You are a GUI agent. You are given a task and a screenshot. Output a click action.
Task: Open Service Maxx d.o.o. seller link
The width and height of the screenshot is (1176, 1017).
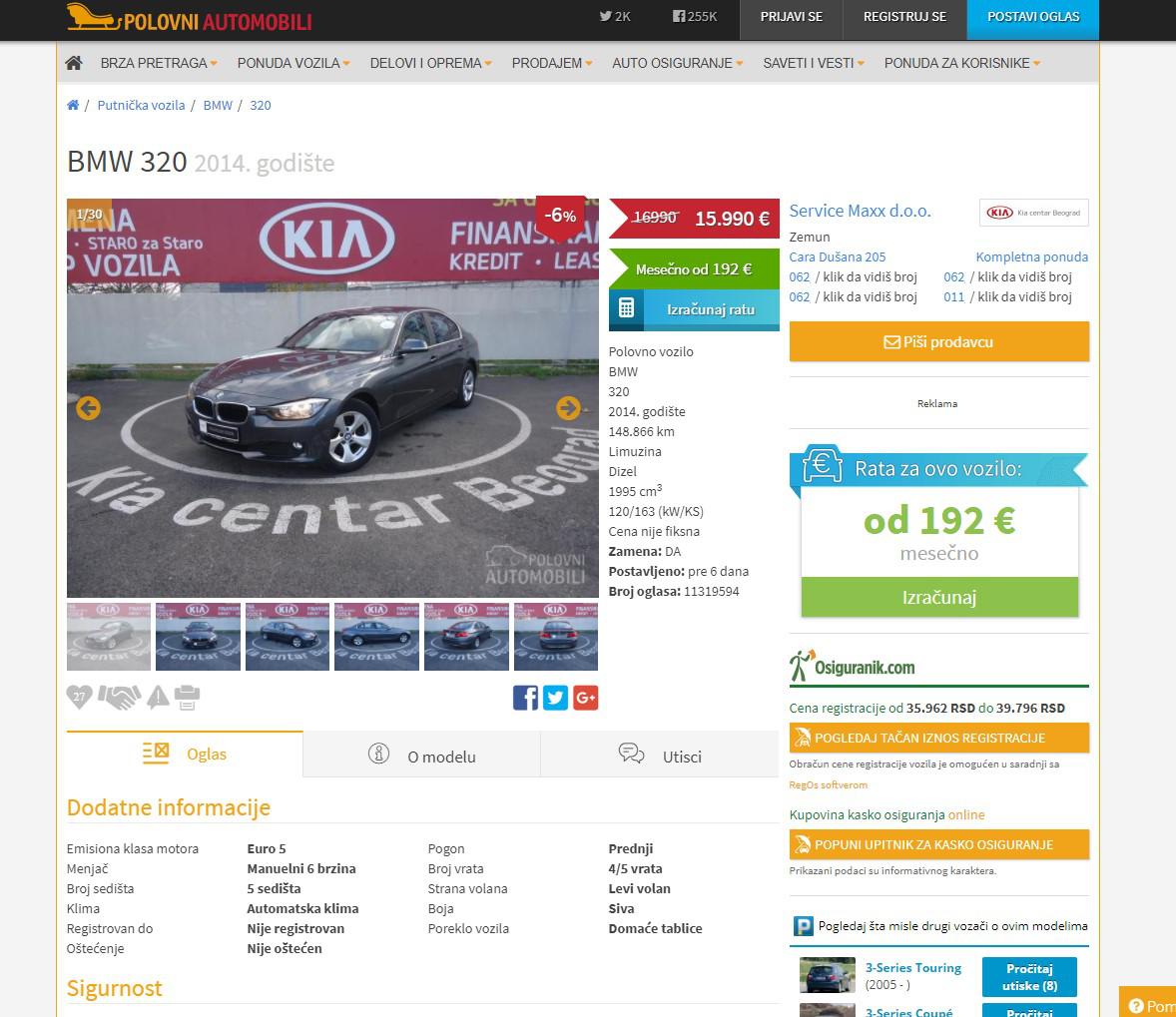tap(860, 211)
